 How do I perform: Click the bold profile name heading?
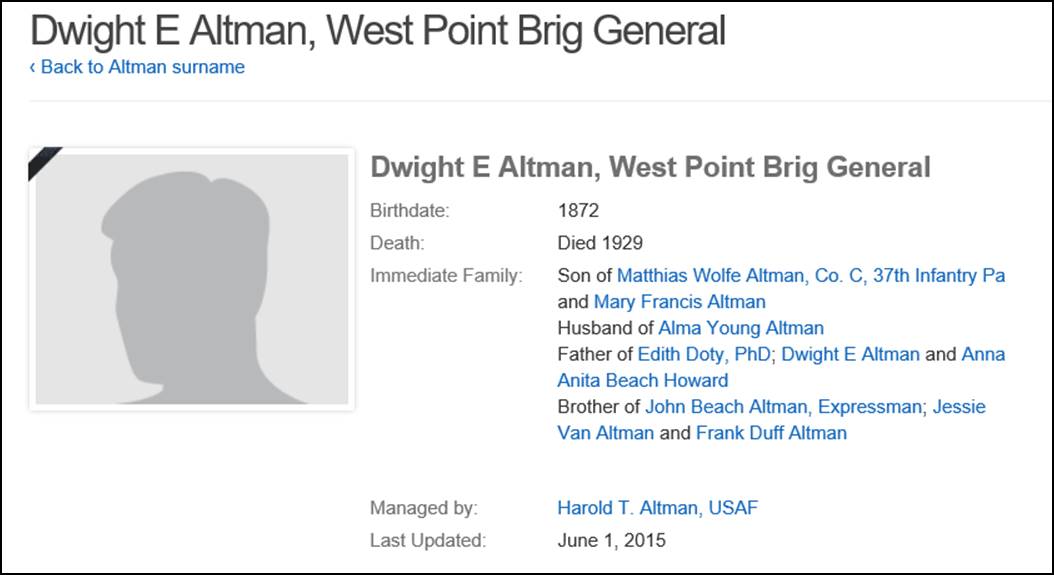pyautogui.click(x=650, y=168)
